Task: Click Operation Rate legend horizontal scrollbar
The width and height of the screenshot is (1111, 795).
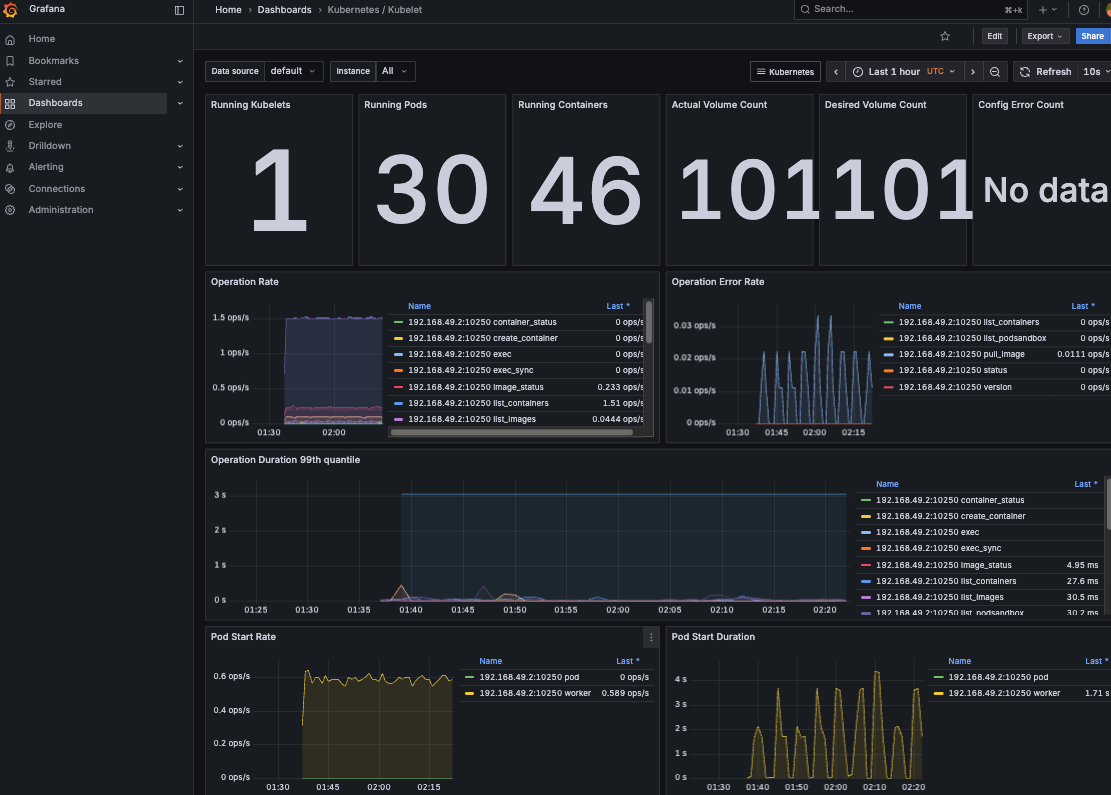Action: click(512, 432)
